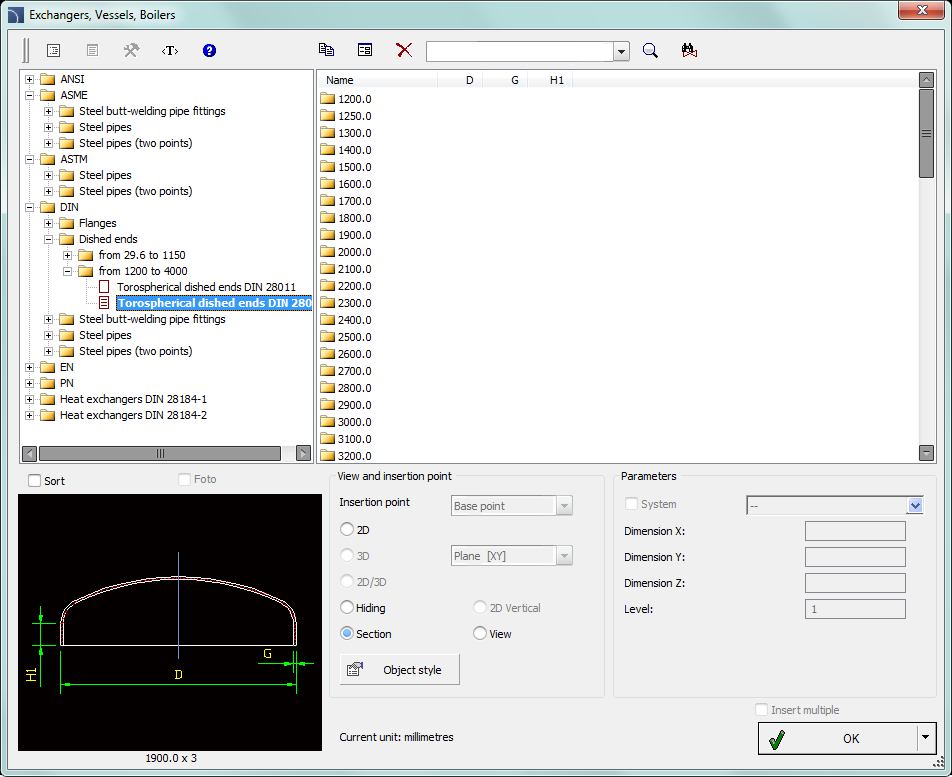The height and width of the screenshot is (777, 952).
Task: Select the 2D radio button
Action: click(347, 529)
